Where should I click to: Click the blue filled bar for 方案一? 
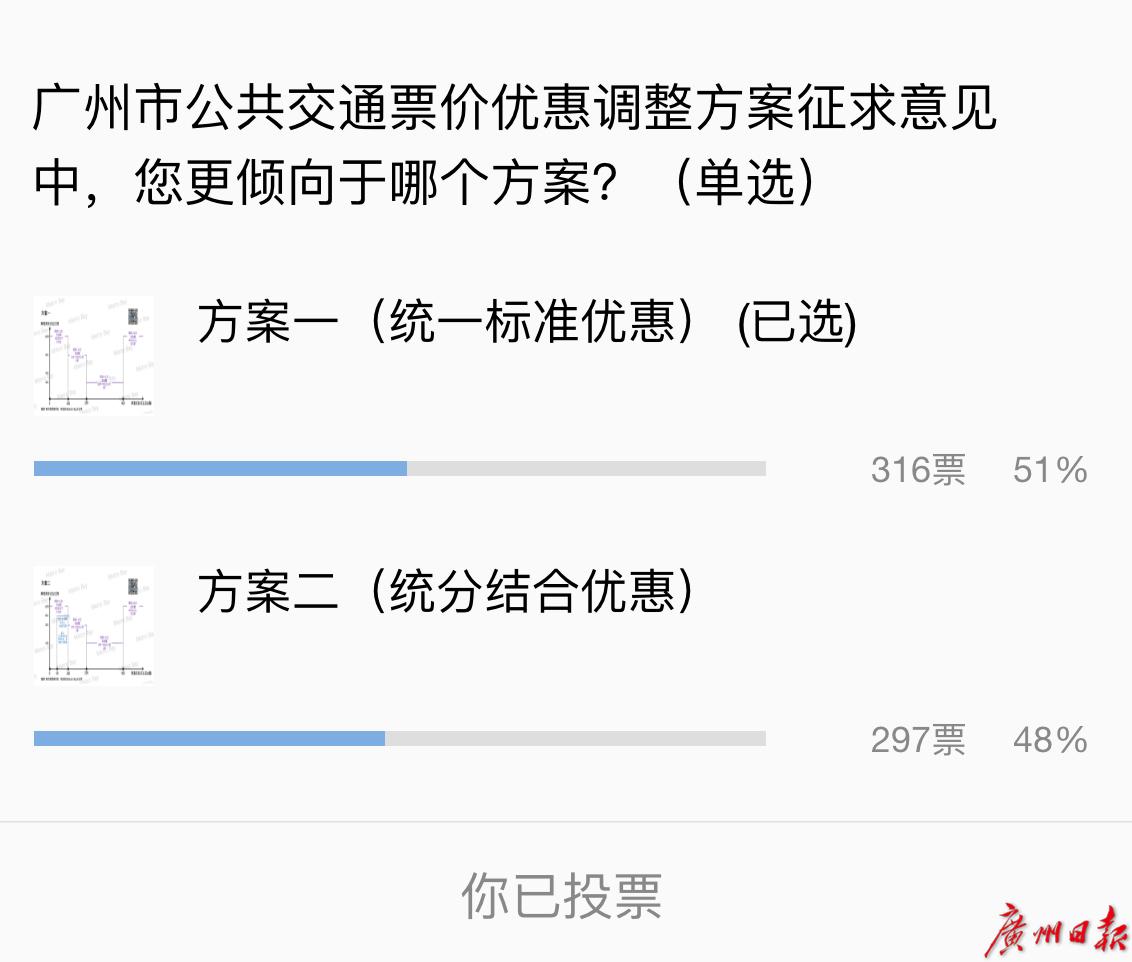pyautogui.click(x=220, y=469)
